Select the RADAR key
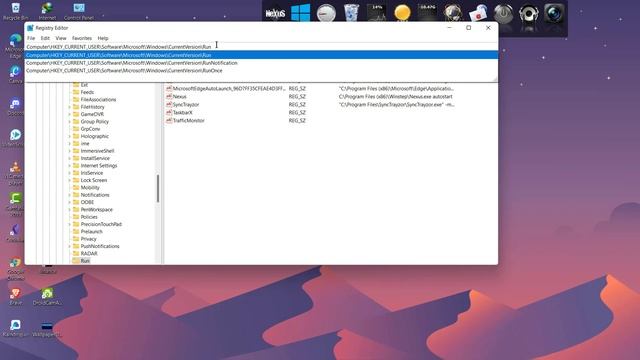Image resolution: width=640 pixels, height=360 pixels. pos(89,253)
